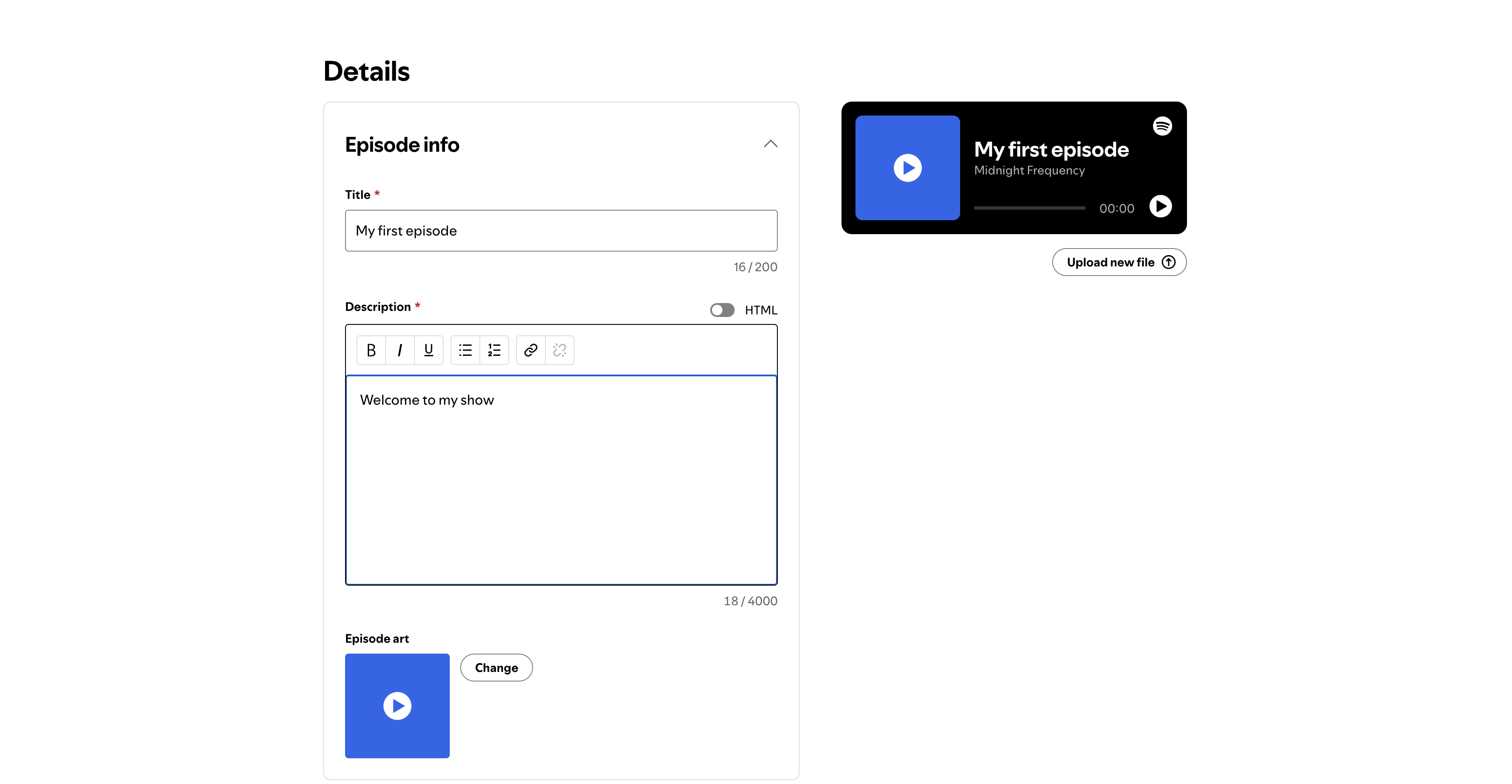1512x784 pixels.
Task: Click the remove link icon
Action: [559, 350]
